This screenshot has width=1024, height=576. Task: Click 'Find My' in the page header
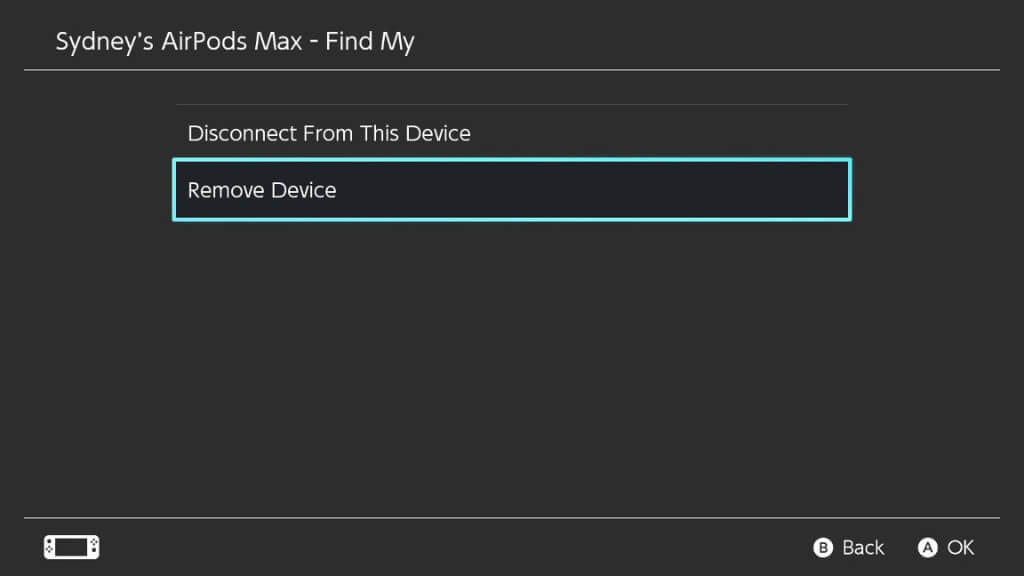coord(376,42)
